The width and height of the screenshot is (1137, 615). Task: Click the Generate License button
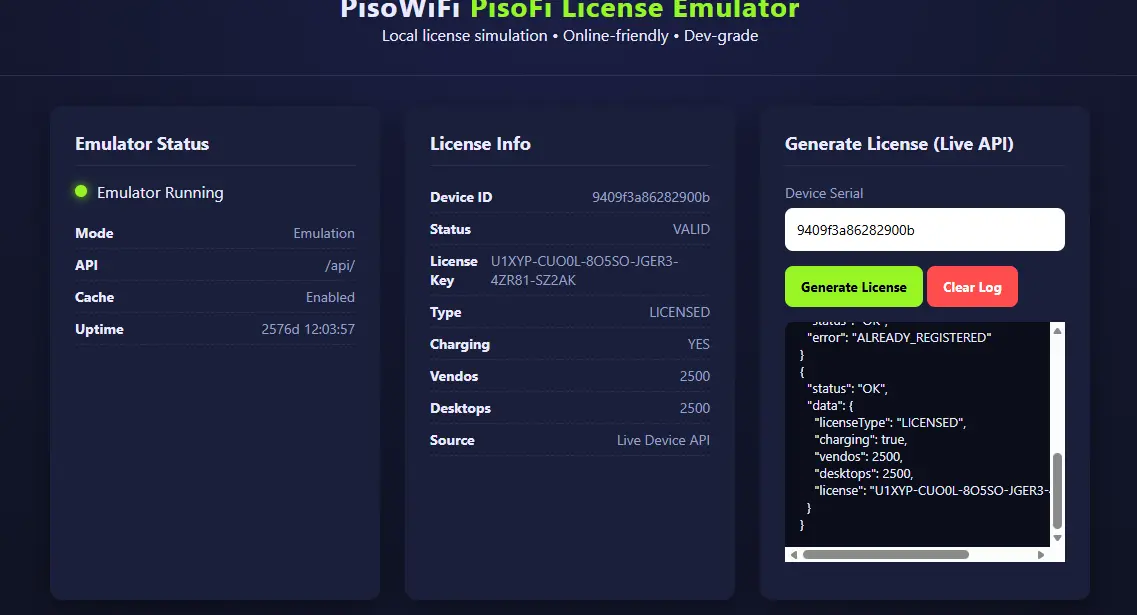[x=853, y=286]
